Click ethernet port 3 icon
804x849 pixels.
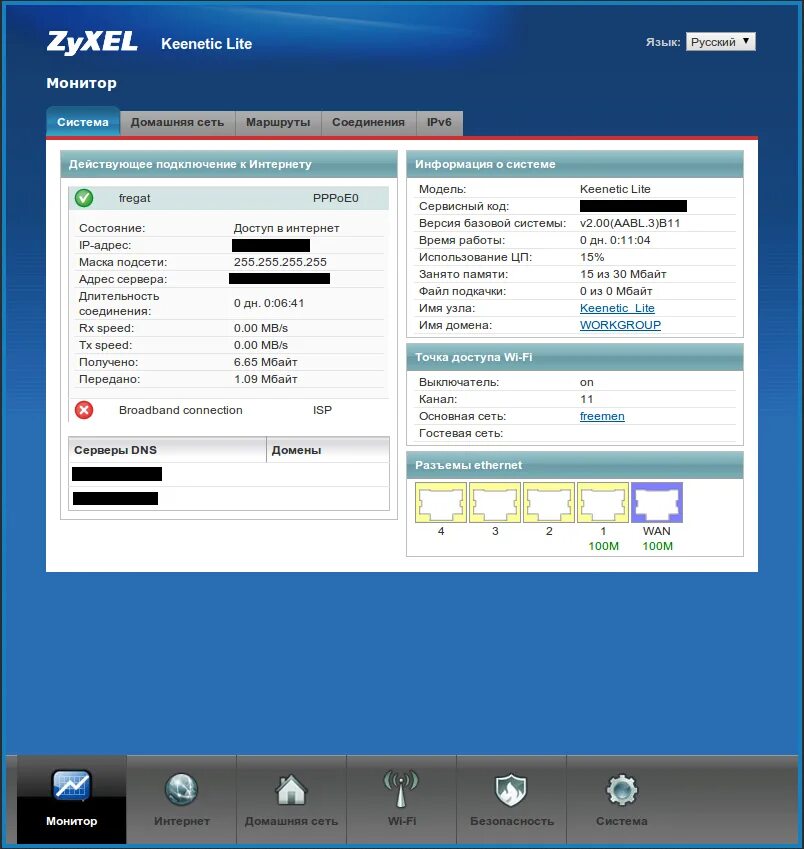(495, 502)
